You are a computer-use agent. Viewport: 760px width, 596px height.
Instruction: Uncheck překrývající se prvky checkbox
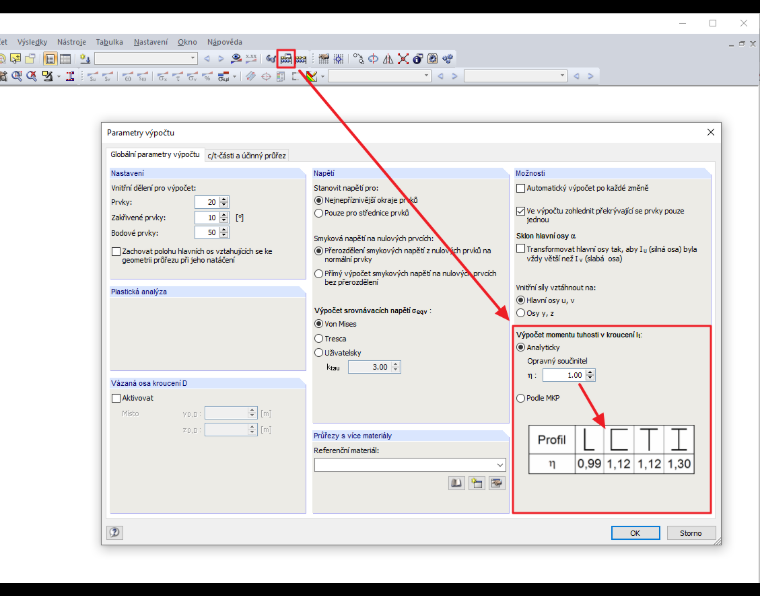521,211
